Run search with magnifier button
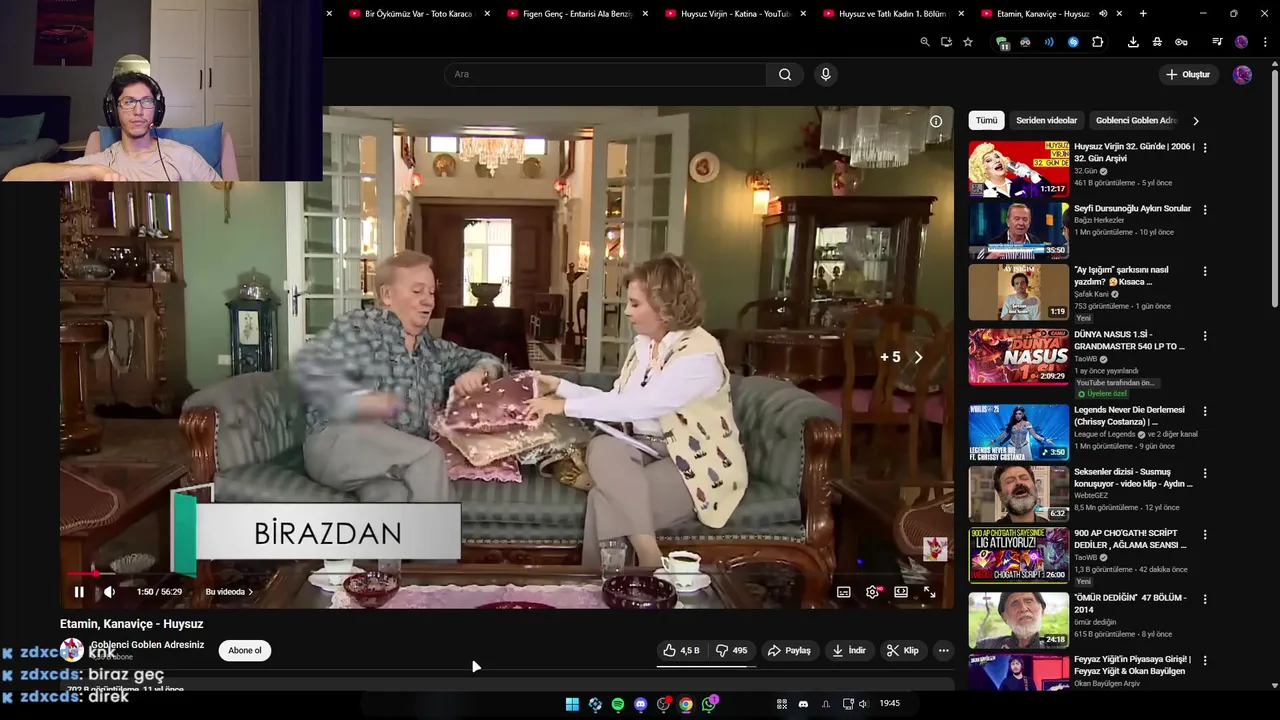 785,74
